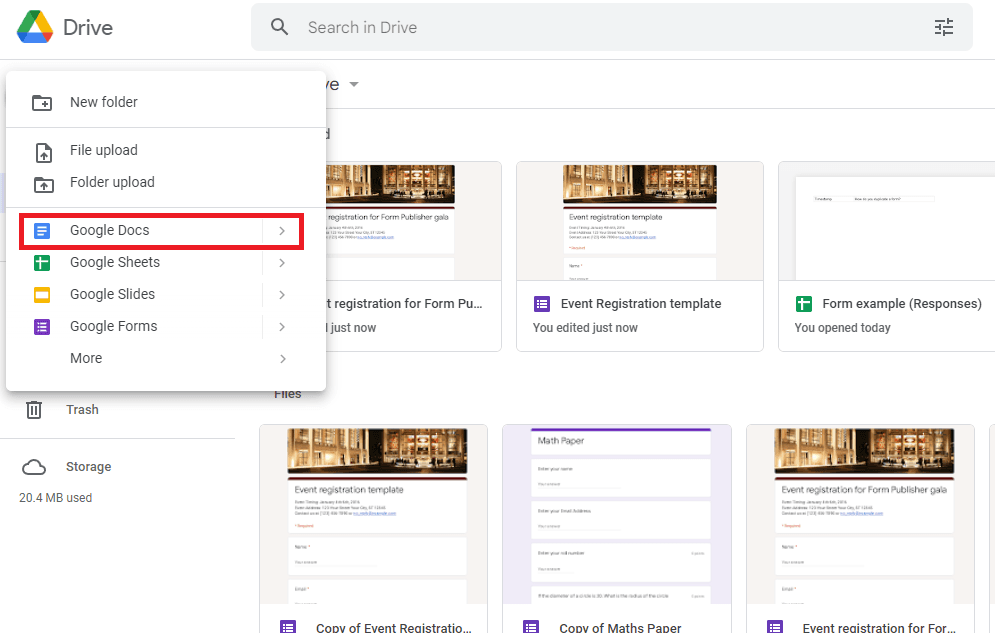Click the green Google Sheets icon
995x633 pixels.
pyautogui.click(x=42, y=263)
